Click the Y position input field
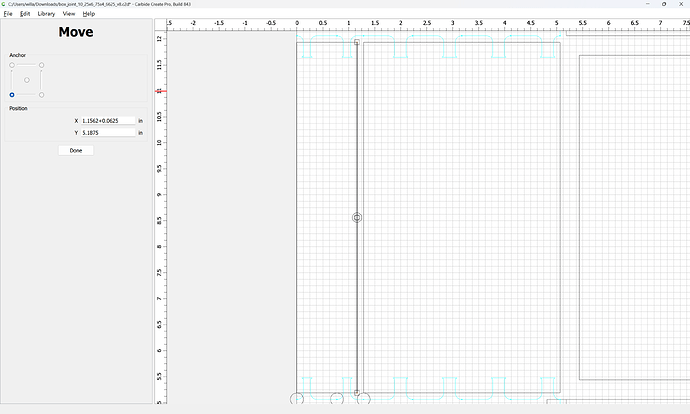 tap(108, 132)
